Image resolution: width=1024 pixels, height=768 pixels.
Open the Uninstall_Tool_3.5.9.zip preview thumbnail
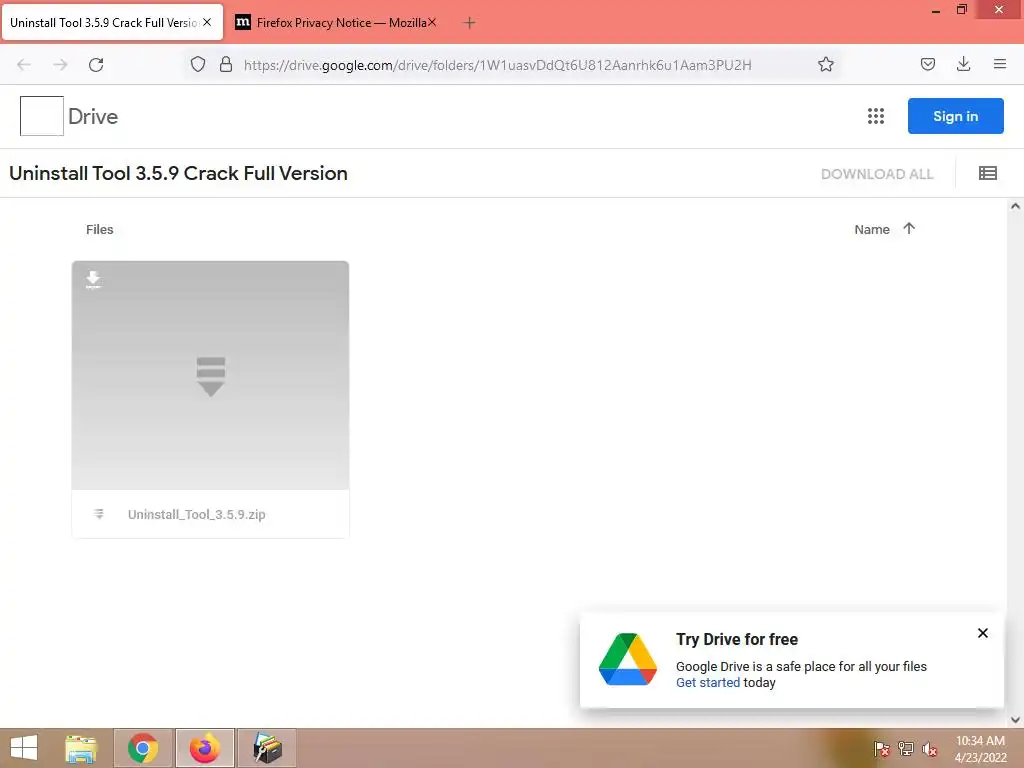click(210, 376)
